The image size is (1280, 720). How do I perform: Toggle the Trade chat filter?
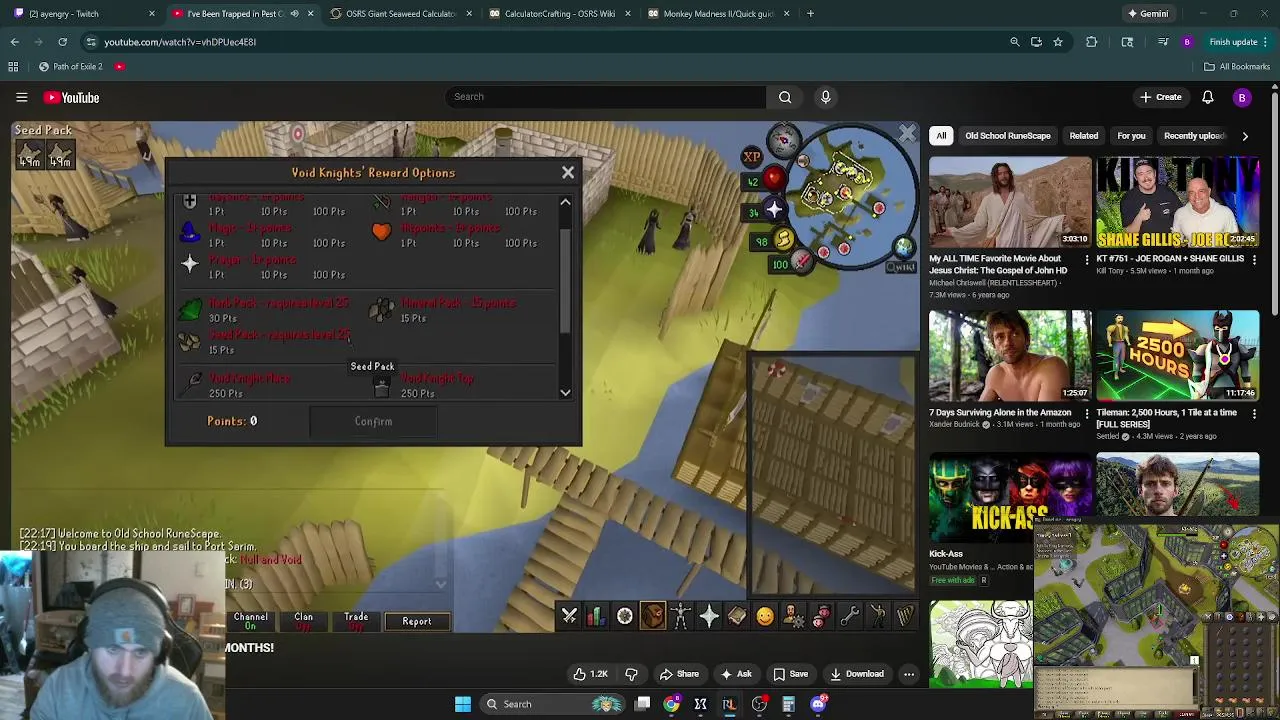pos(356,621)
